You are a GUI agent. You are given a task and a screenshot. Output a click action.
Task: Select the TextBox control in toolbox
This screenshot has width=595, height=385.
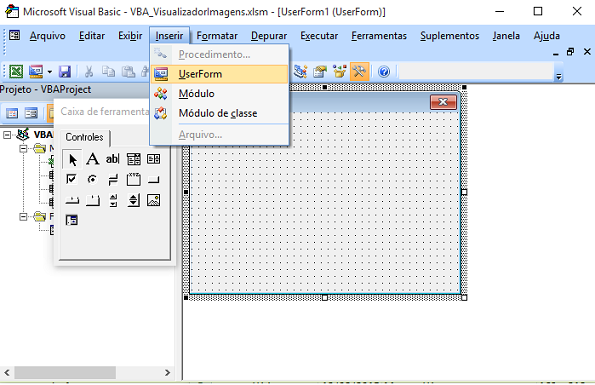[112, 159]
